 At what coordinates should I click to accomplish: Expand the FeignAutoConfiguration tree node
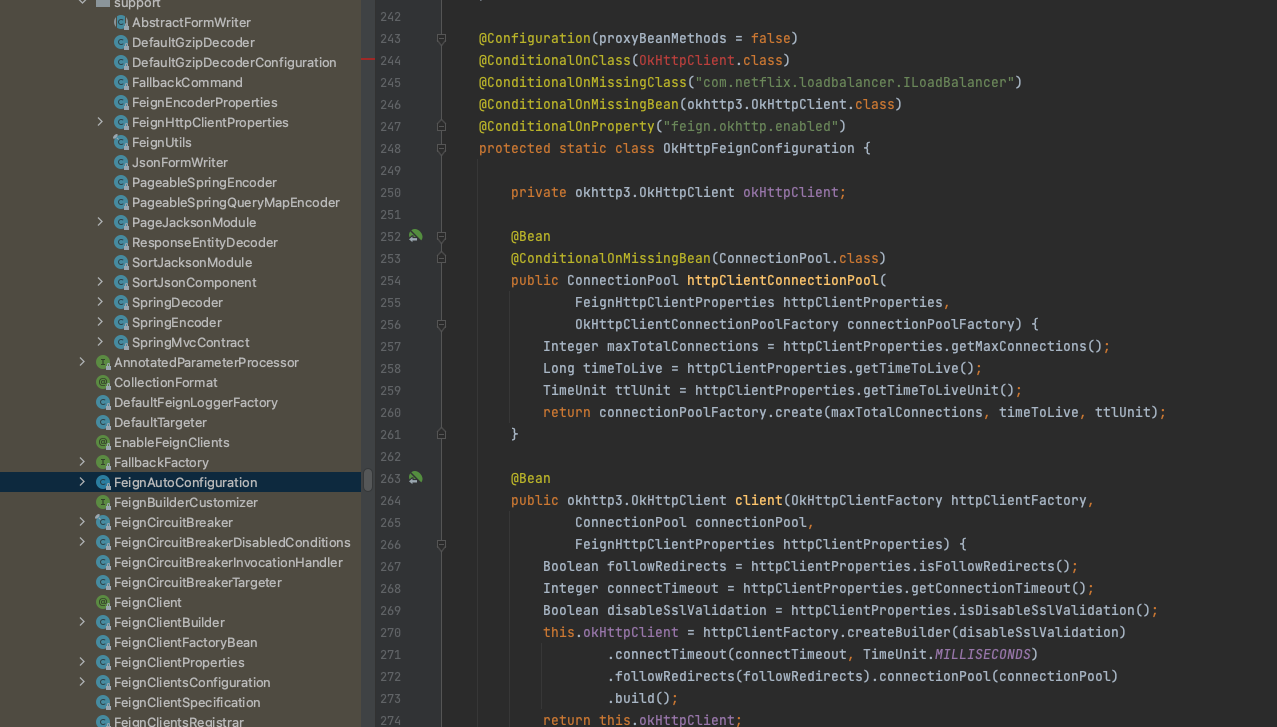pos(82,482)
